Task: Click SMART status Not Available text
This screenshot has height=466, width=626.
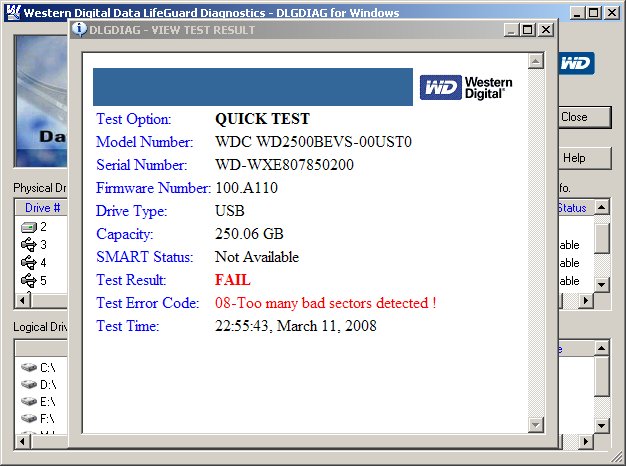Action: pyautogui.click(x=257, y=257)
